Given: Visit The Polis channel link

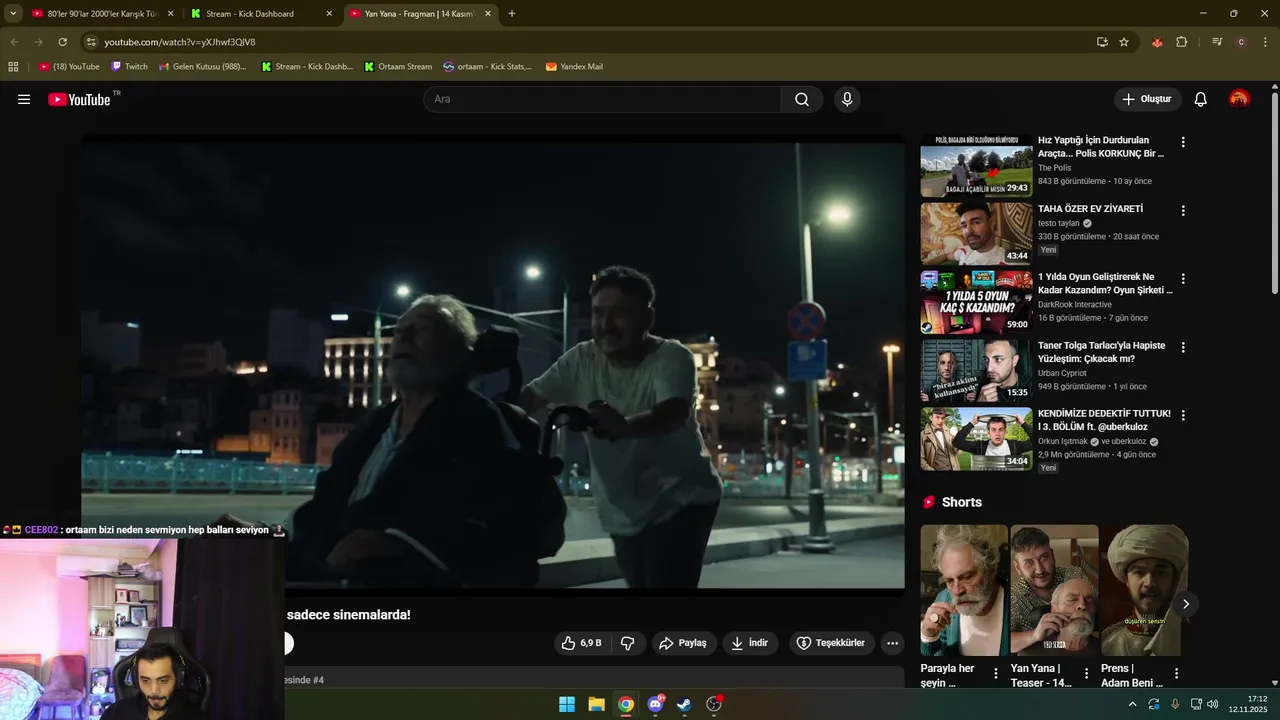Looking at the screenshot, I should click(1054, 168).
